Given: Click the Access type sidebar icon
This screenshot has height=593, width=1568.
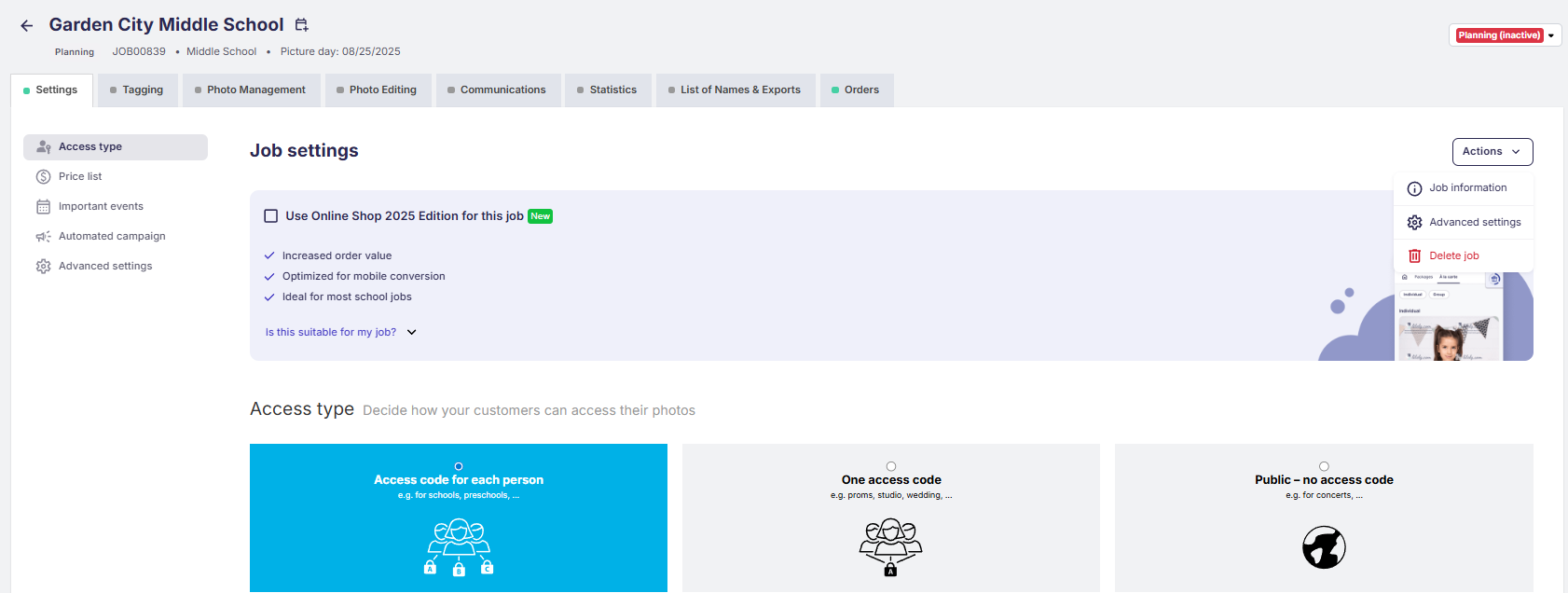Looking at the screenshot, I should [x=44, y=147].
